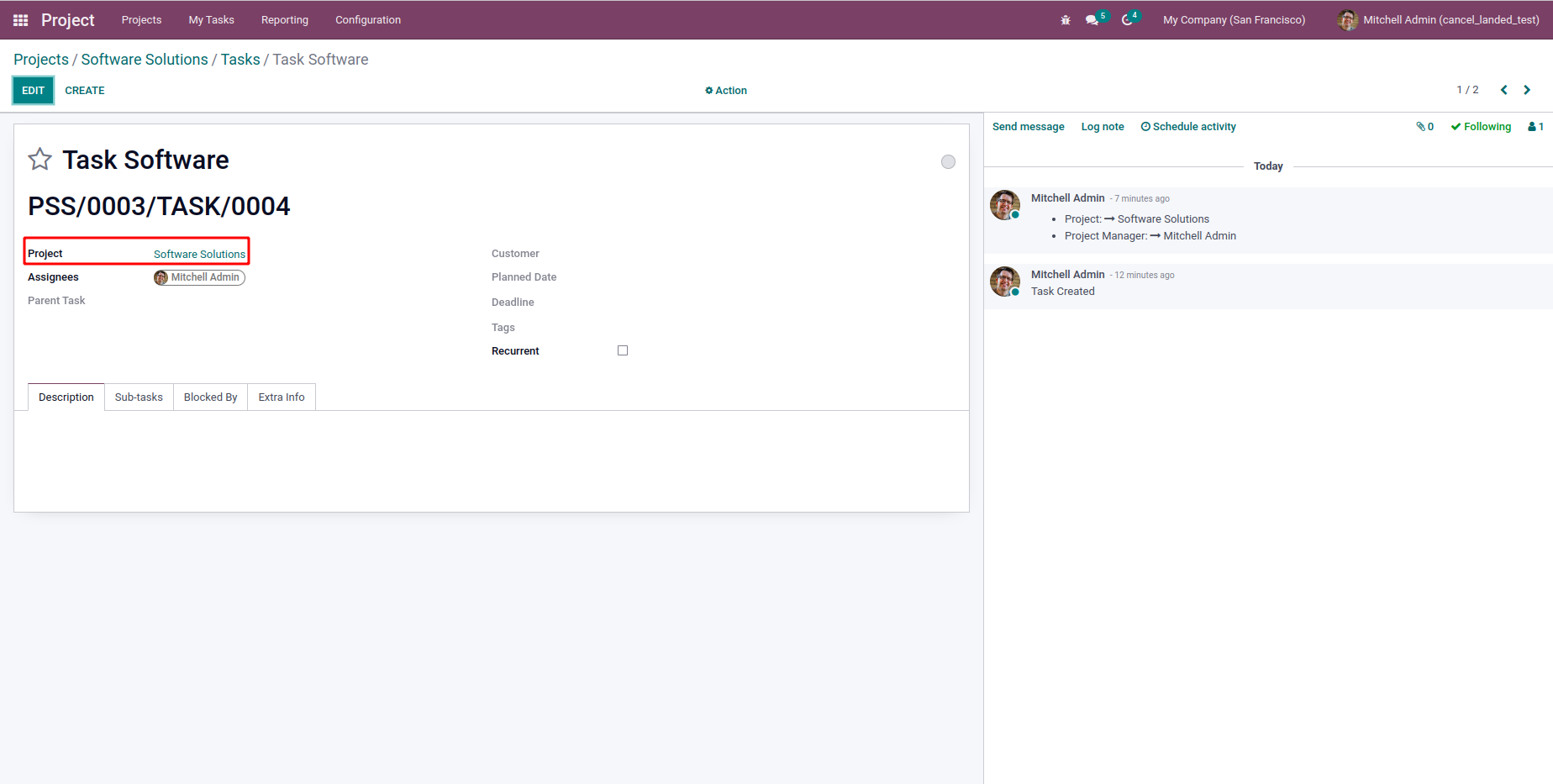Image resolution: width=1553 pixels, height=784 pixels.
Task: Switch to the Extra Info tab
Action: [282, 397]
